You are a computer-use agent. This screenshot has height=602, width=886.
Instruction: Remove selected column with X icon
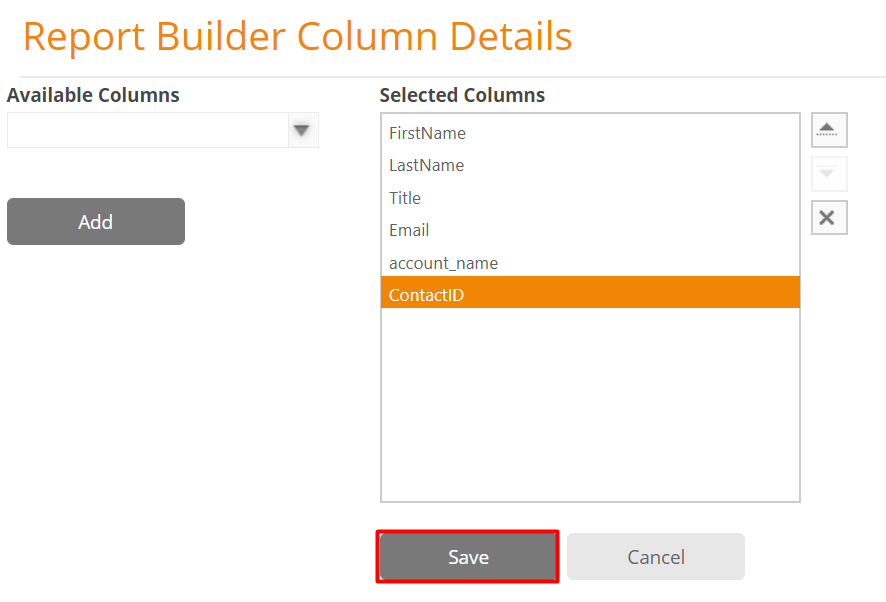pos(829,218)
